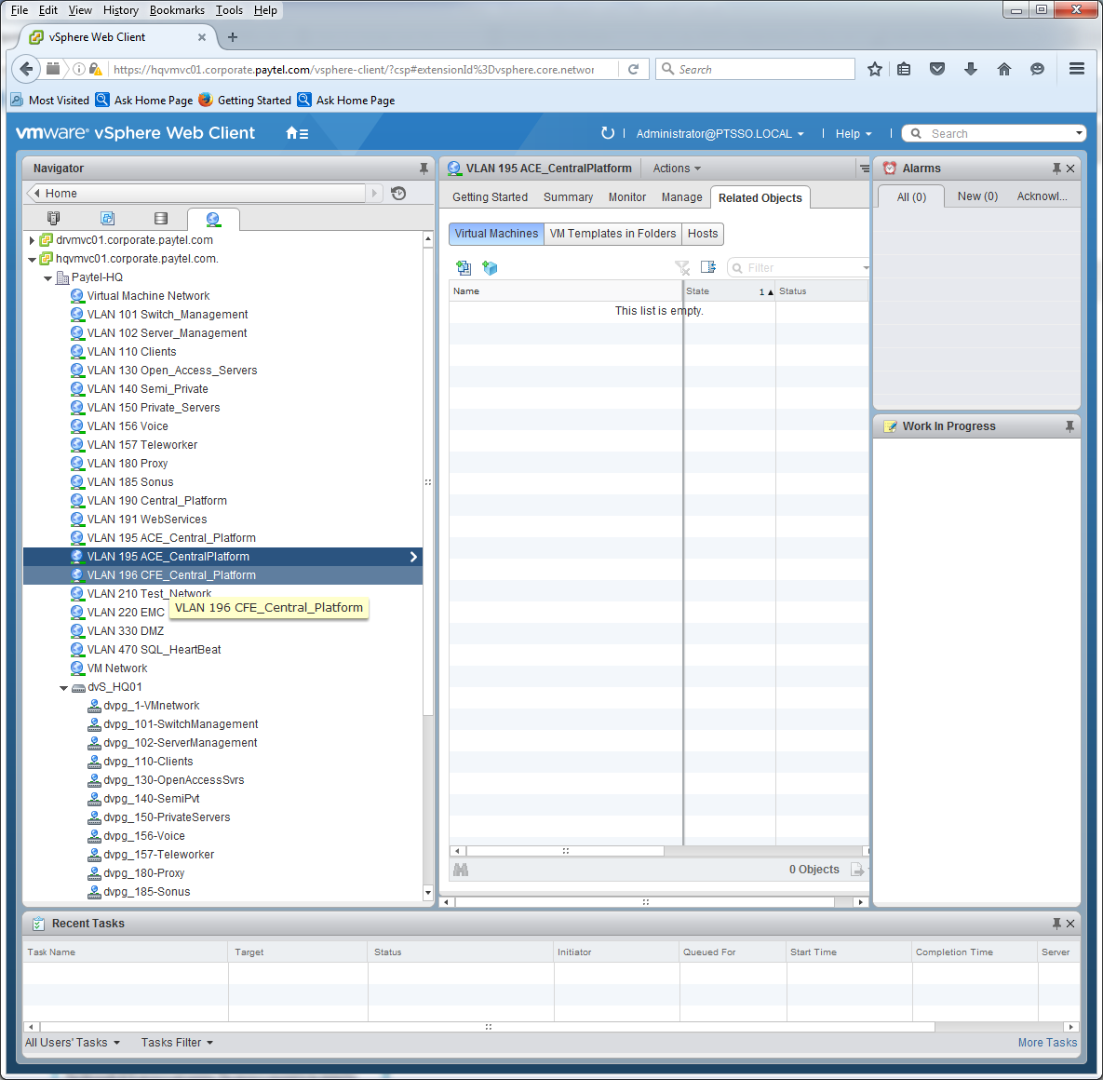
Task: Bookmark this page with the star icon
Action: (x=874, y=69)
